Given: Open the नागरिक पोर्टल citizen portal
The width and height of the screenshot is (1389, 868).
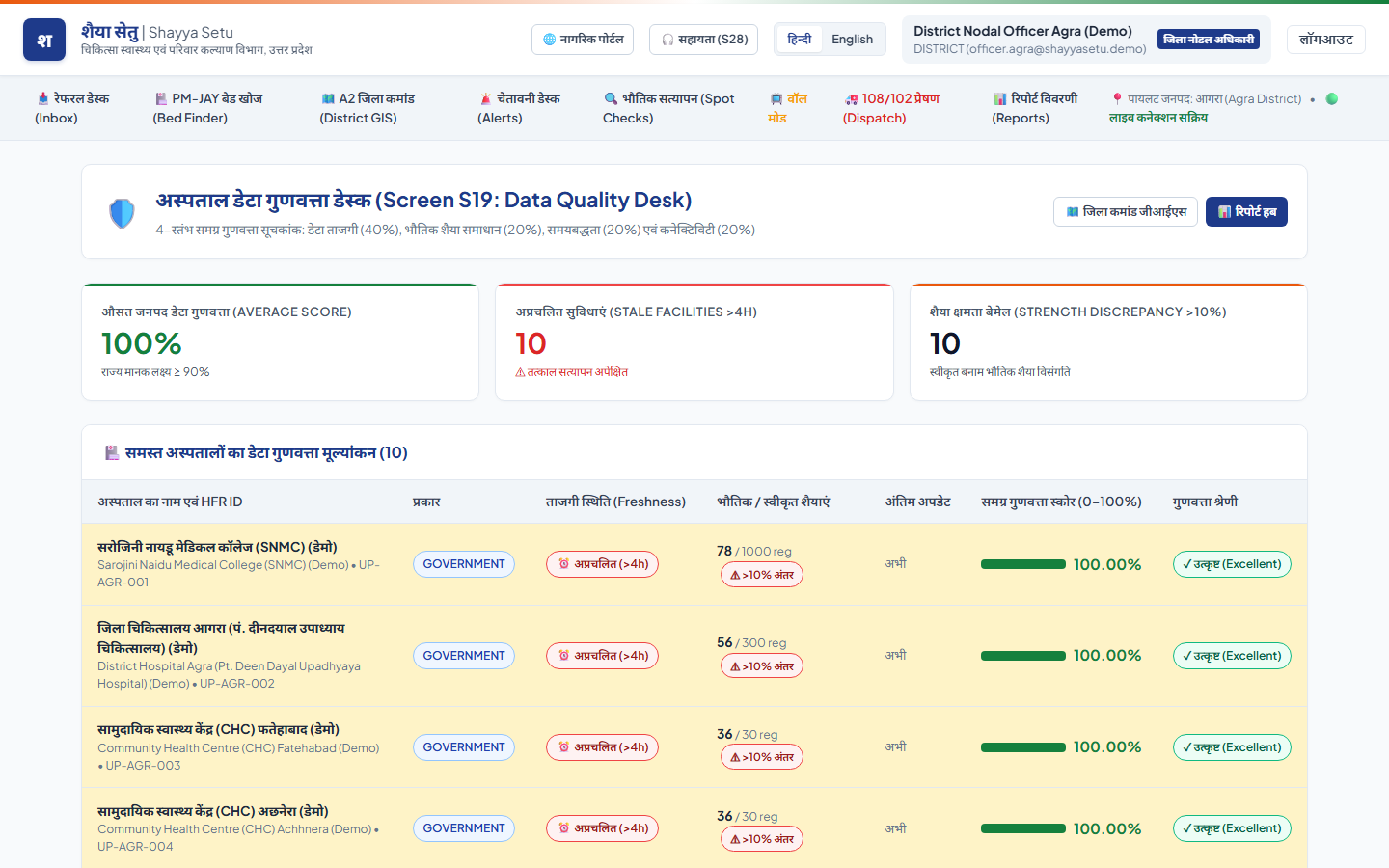Looking at the screenshot, I should tap(583, 40).
